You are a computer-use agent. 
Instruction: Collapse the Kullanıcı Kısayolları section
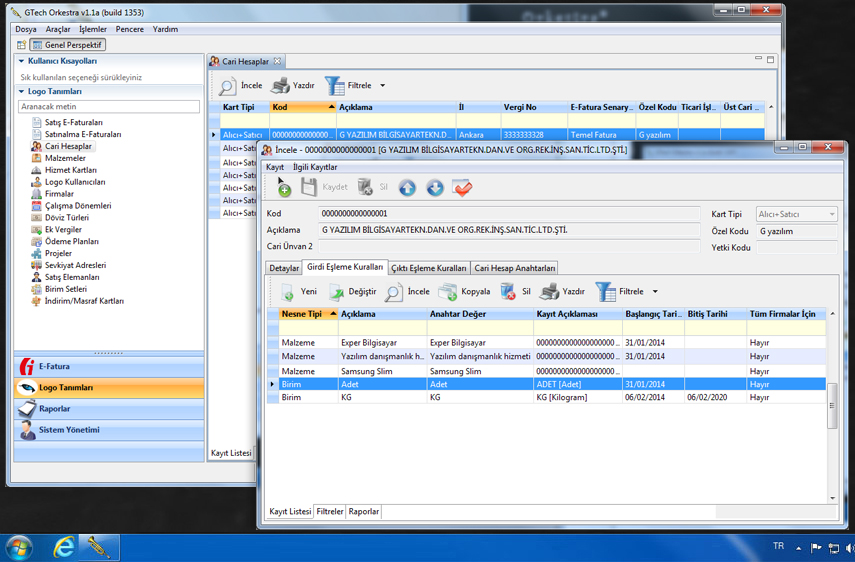(x=21, y=62)
